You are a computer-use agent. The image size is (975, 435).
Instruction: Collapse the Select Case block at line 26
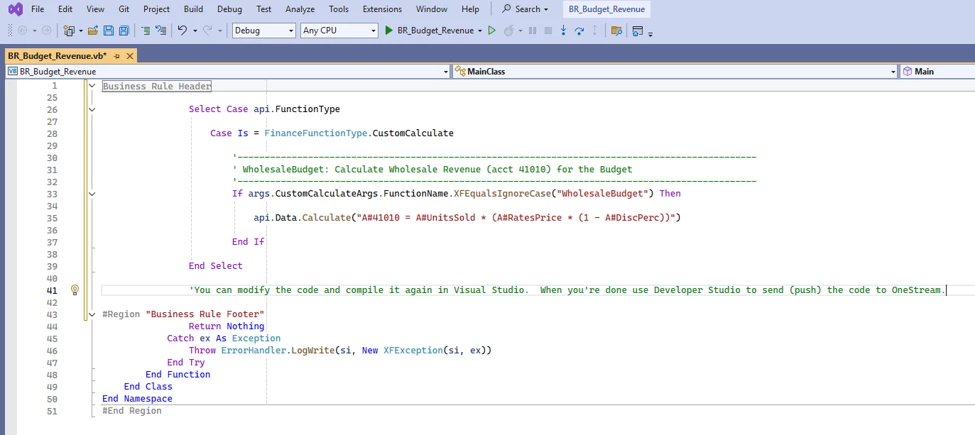(x=92, y=109)
